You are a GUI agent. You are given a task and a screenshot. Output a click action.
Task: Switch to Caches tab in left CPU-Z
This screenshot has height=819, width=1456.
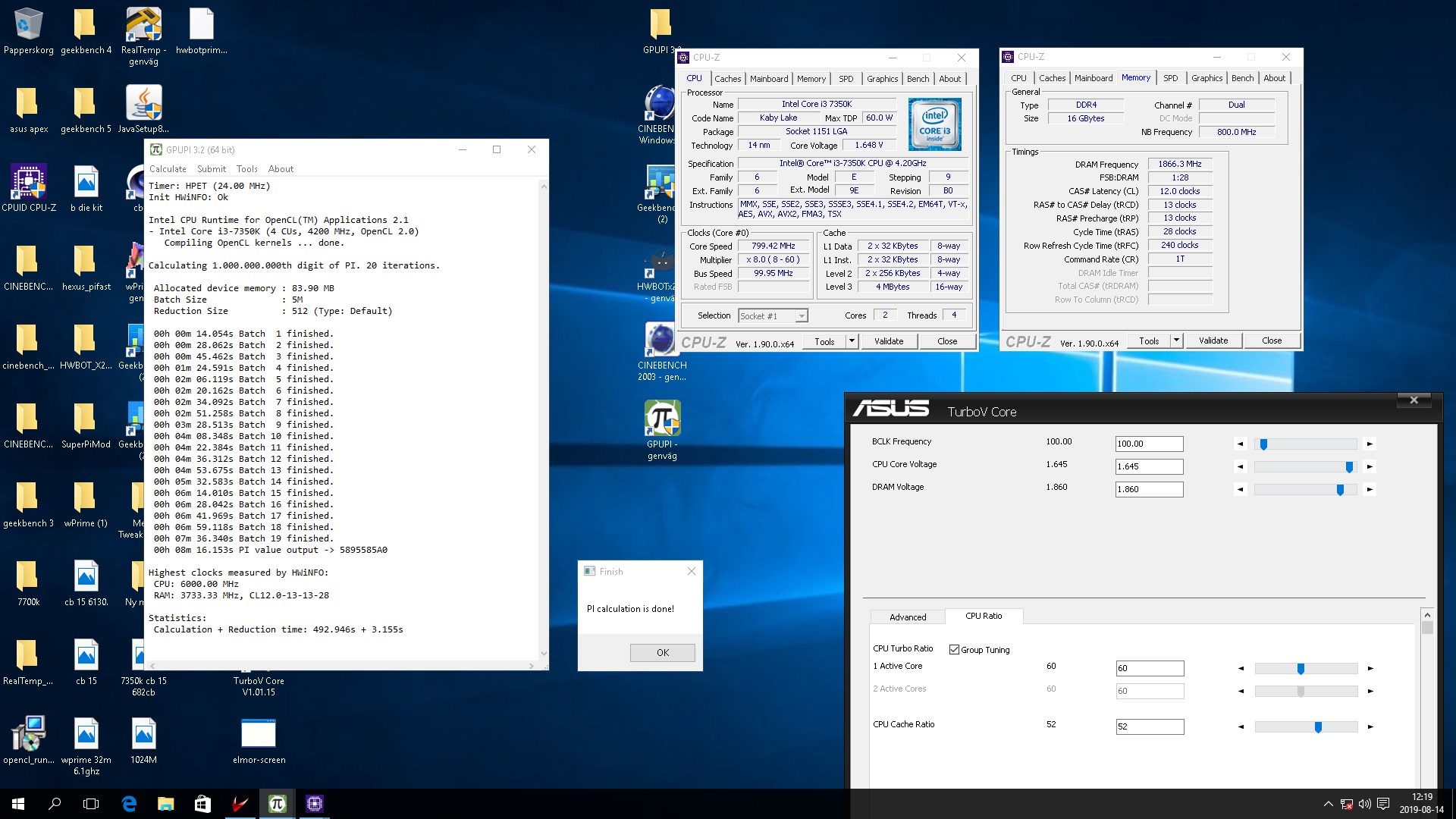click(727, 79)
